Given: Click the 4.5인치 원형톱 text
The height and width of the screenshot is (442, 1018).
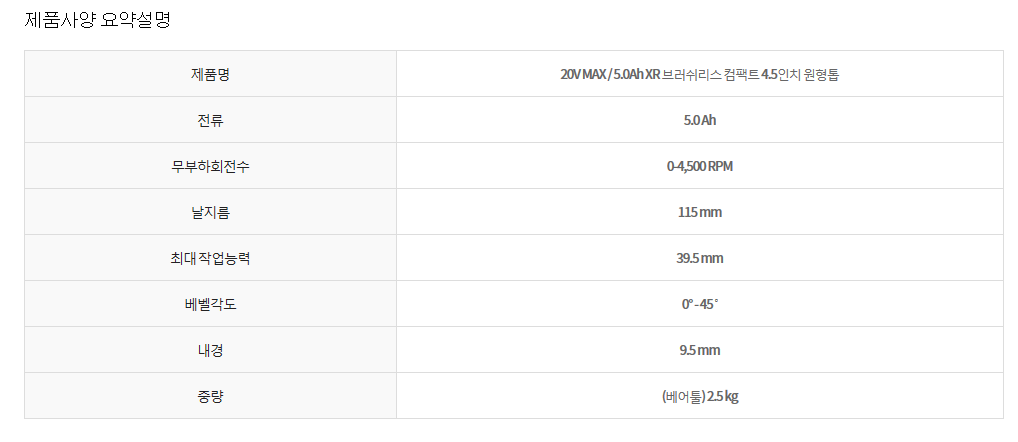Looking at the screenshot, I should point(800,74).
